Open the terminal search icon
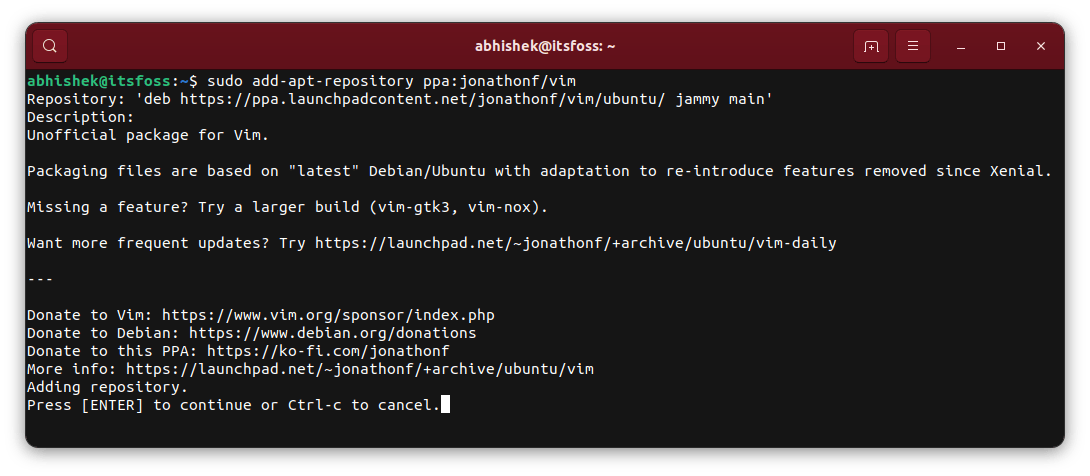The width and height of the screenshot is (1090, 476). [x=50, y=46]
